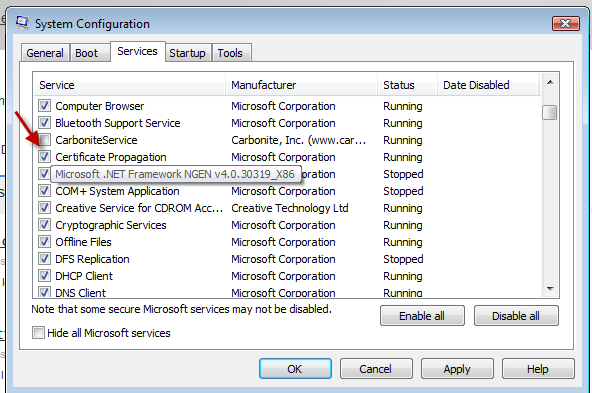This screenshot has width=592, height=393.
Task: Click the Enable all button
Action: point(422,316)
